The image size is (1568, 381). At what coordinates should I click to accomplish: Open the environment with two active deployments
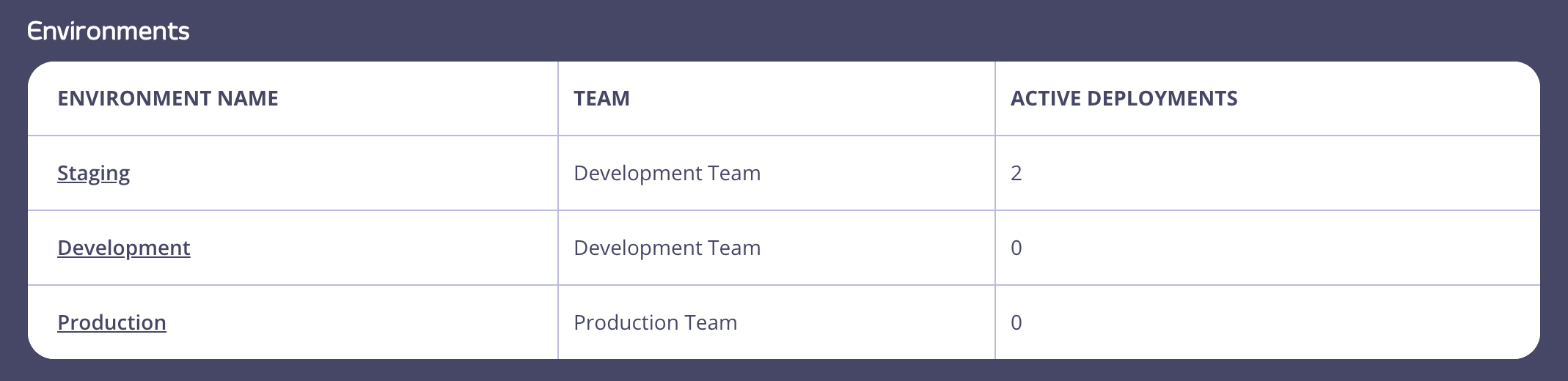(93, 173)
